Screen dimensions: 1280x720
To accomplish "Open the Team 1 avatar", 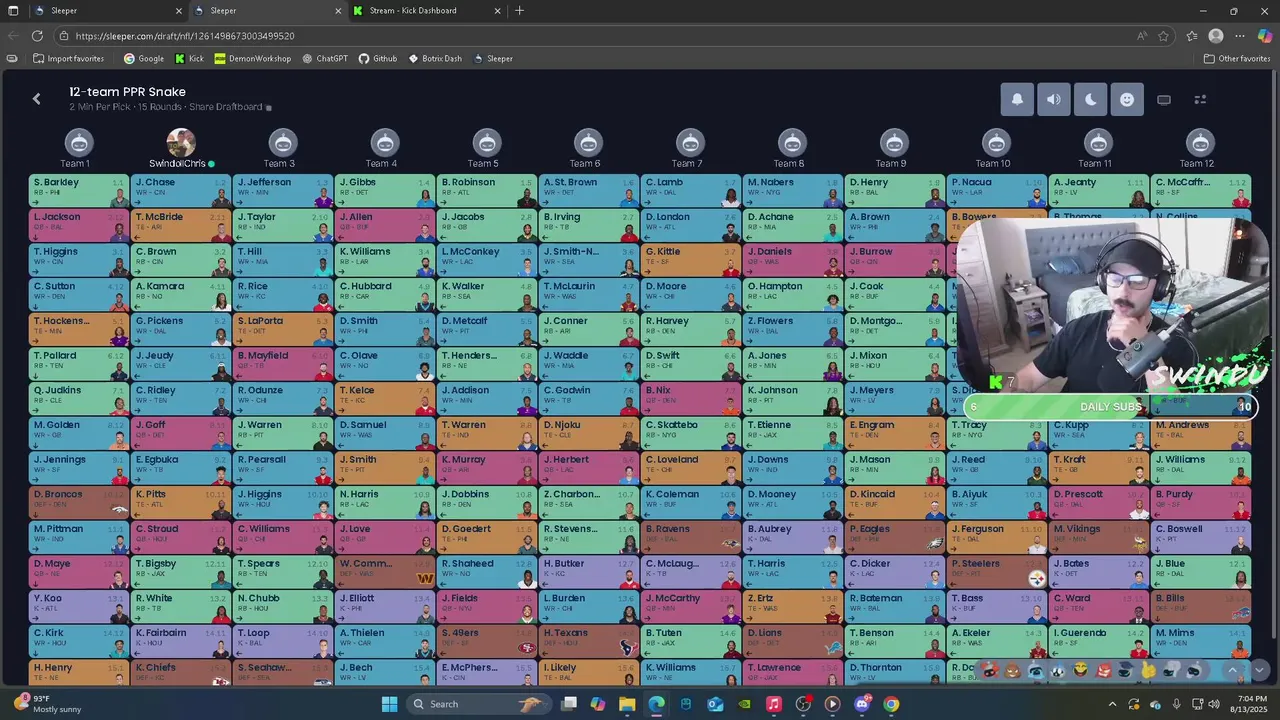I will pyautogui.click(x=79, y=143).
